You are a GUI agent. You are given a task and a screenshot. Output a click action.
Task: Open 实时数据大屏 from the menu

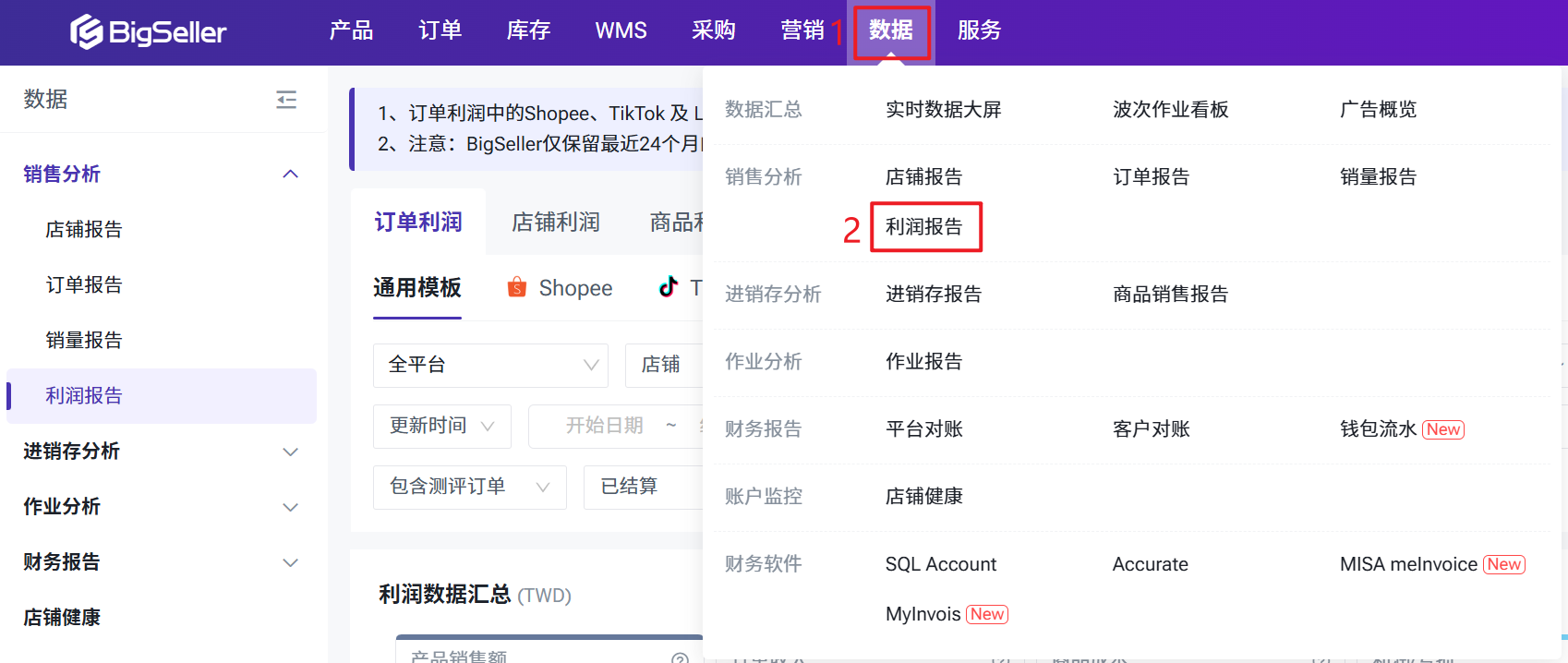point(943,110)
